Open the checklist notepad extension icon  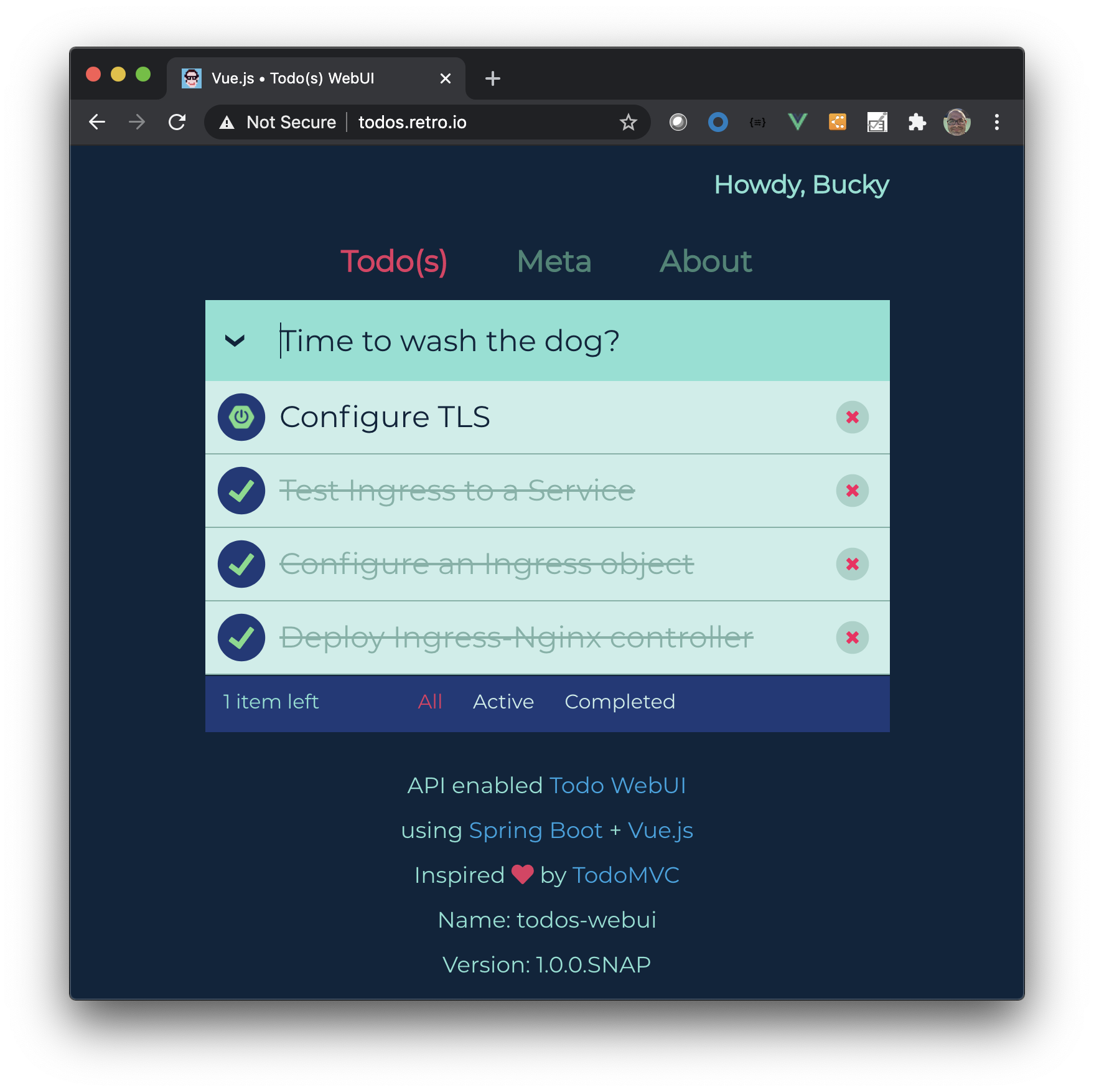(x=877, y=122)
